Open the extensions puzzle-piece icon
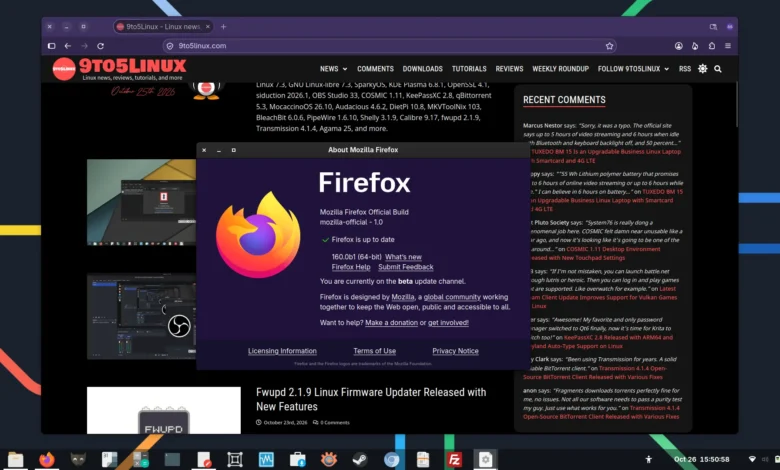The height and width of the screenshot is (470, 780). (x=712, y=46)
